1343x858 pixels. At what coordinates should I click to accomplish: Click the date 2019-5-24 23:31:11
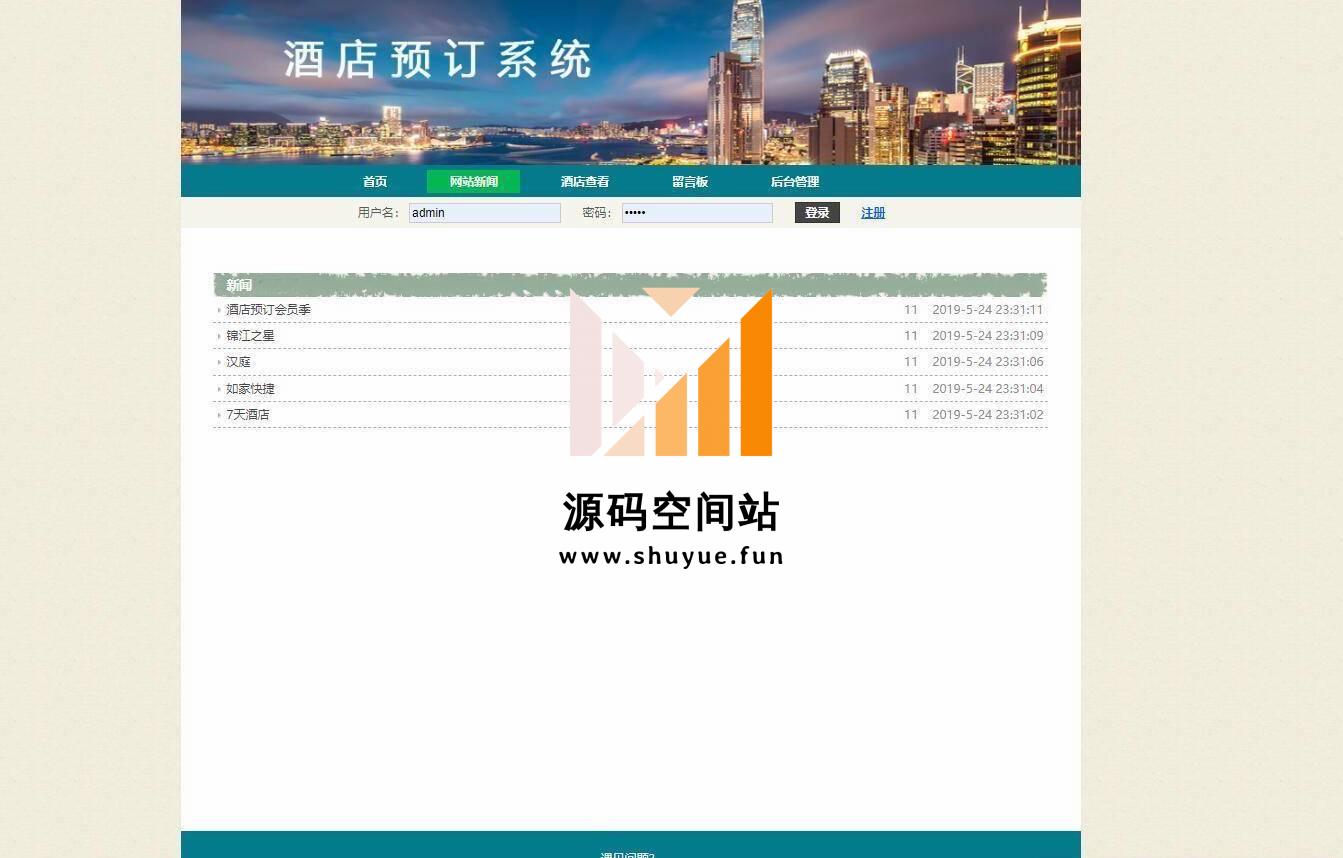tap(987, 310)
